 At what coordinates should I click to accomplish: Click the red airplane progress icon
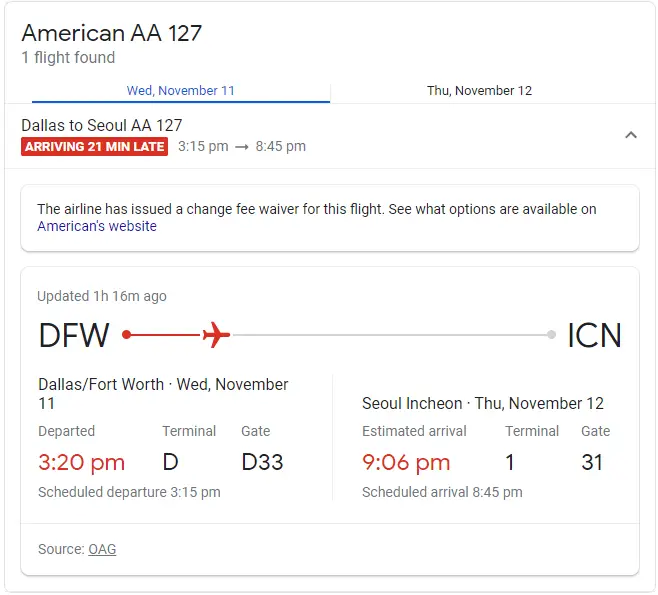point(217,334)
